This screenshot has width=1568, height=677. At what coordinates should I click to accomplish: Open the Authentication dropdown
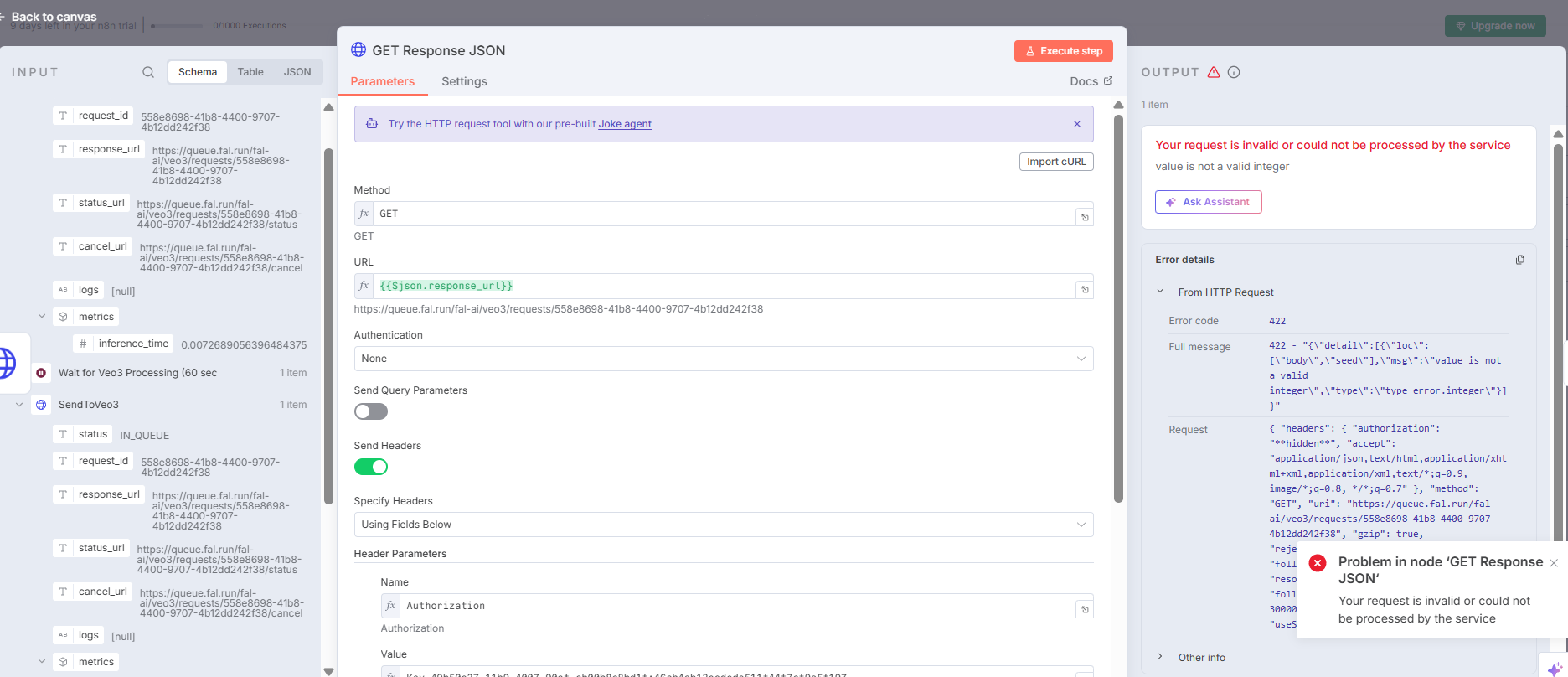[723, 359]
